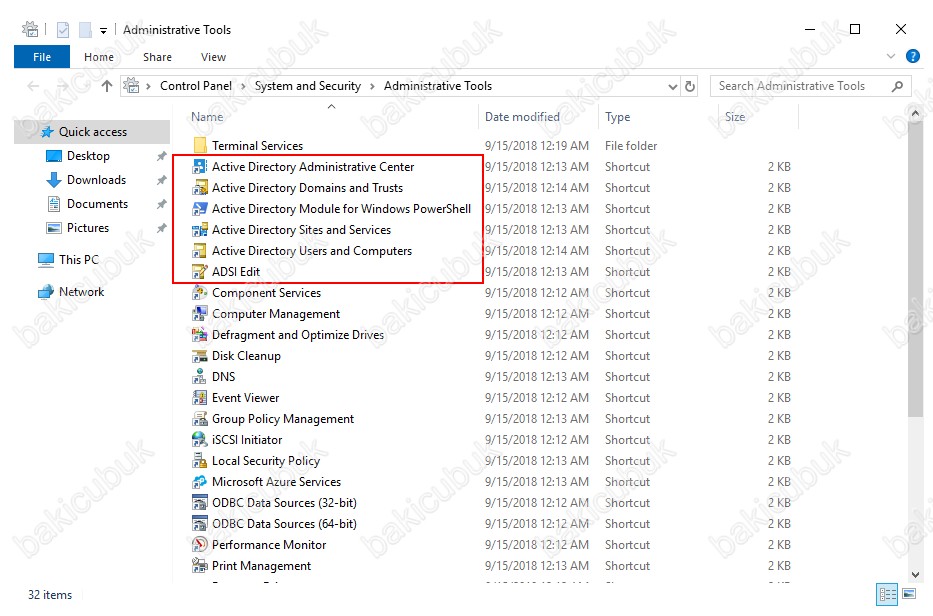
Task: Click Administrative Tools breadcrumb
Action: click(438, 86)
